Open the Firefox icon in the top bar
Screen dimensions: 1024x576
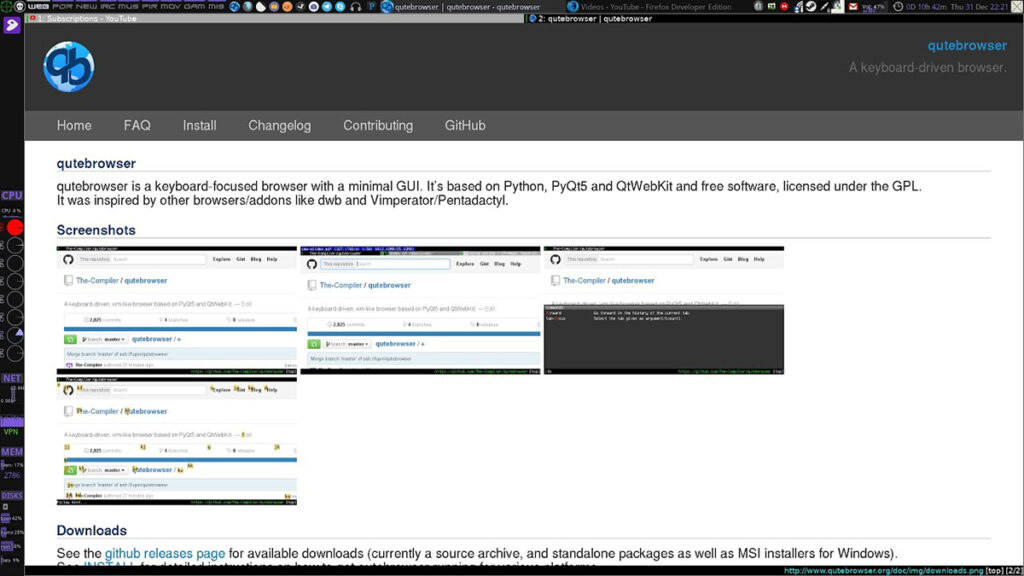tap(286, 6)
